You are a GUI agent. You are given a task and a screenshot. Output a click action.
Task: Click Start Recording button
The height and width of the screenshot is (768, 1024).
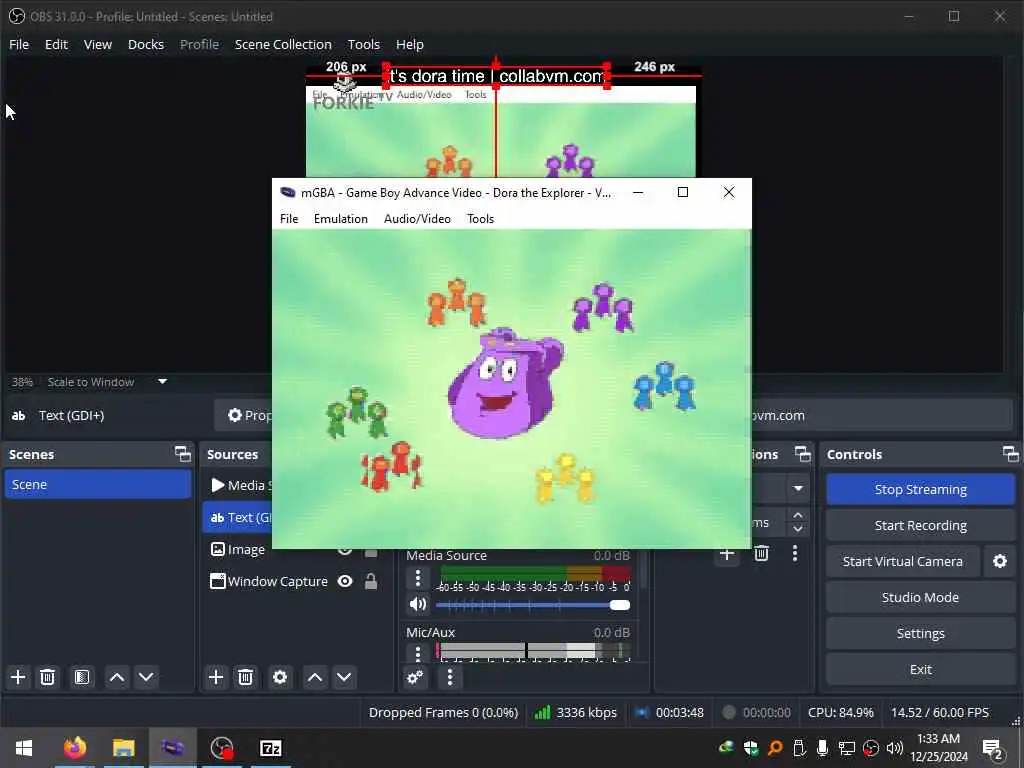[920, 525]
